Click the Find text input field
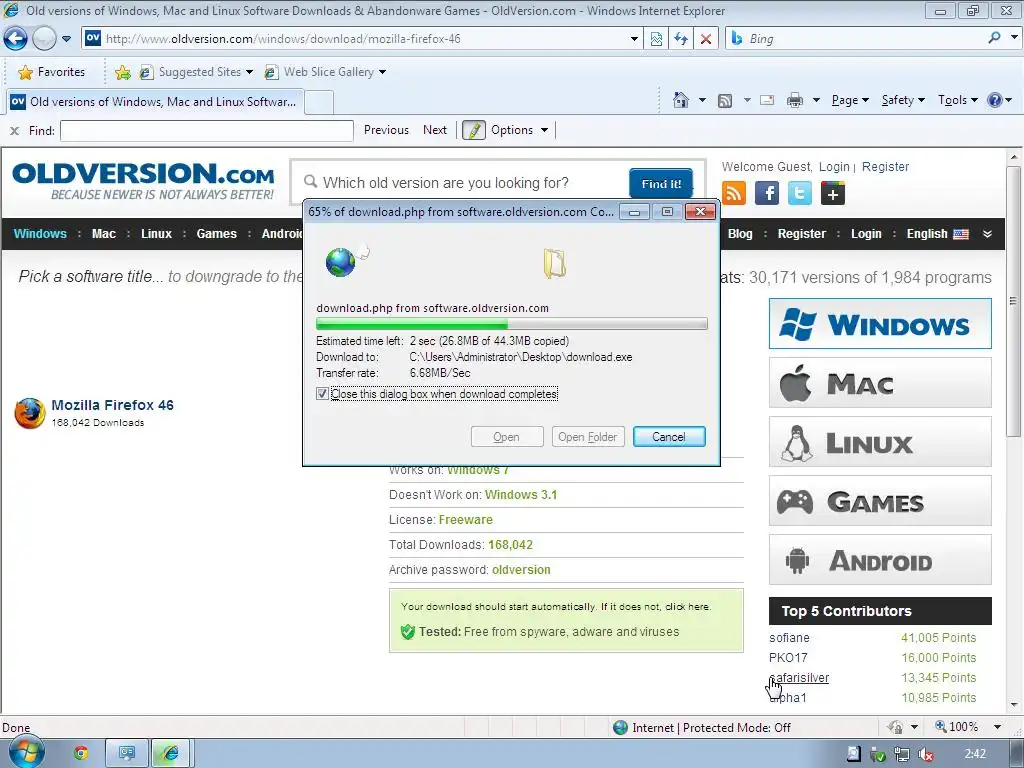This screenshot has height=768, width=1024. 206,131
